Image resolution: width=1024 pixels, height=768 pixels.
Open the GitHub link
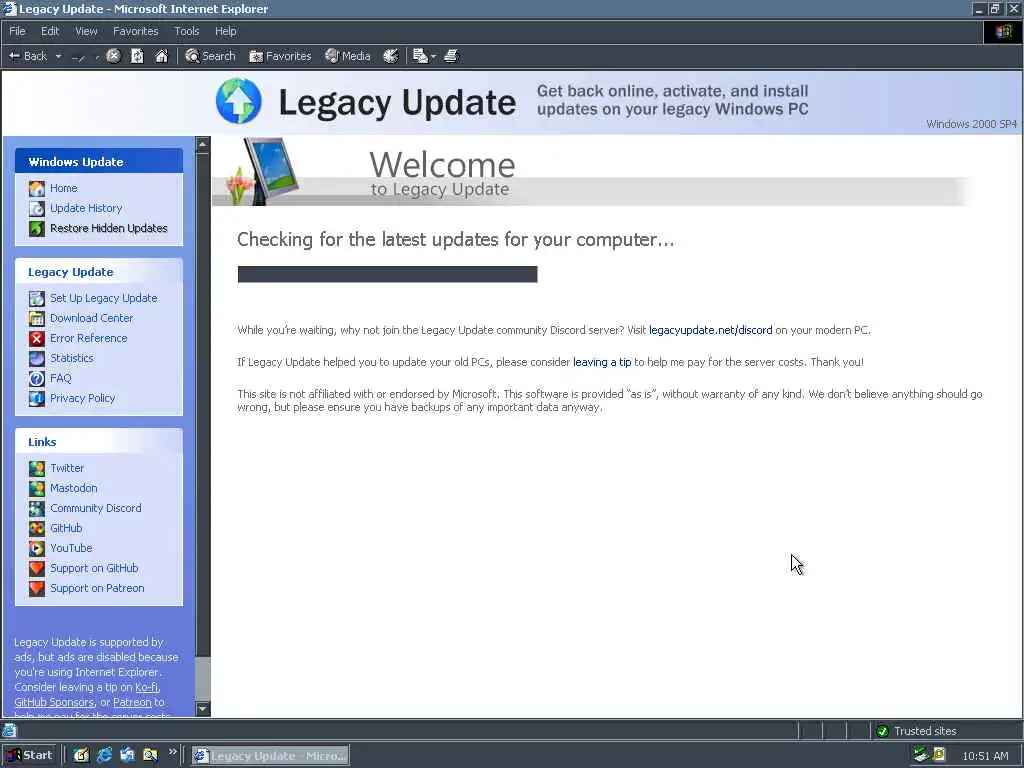point(66,528)
